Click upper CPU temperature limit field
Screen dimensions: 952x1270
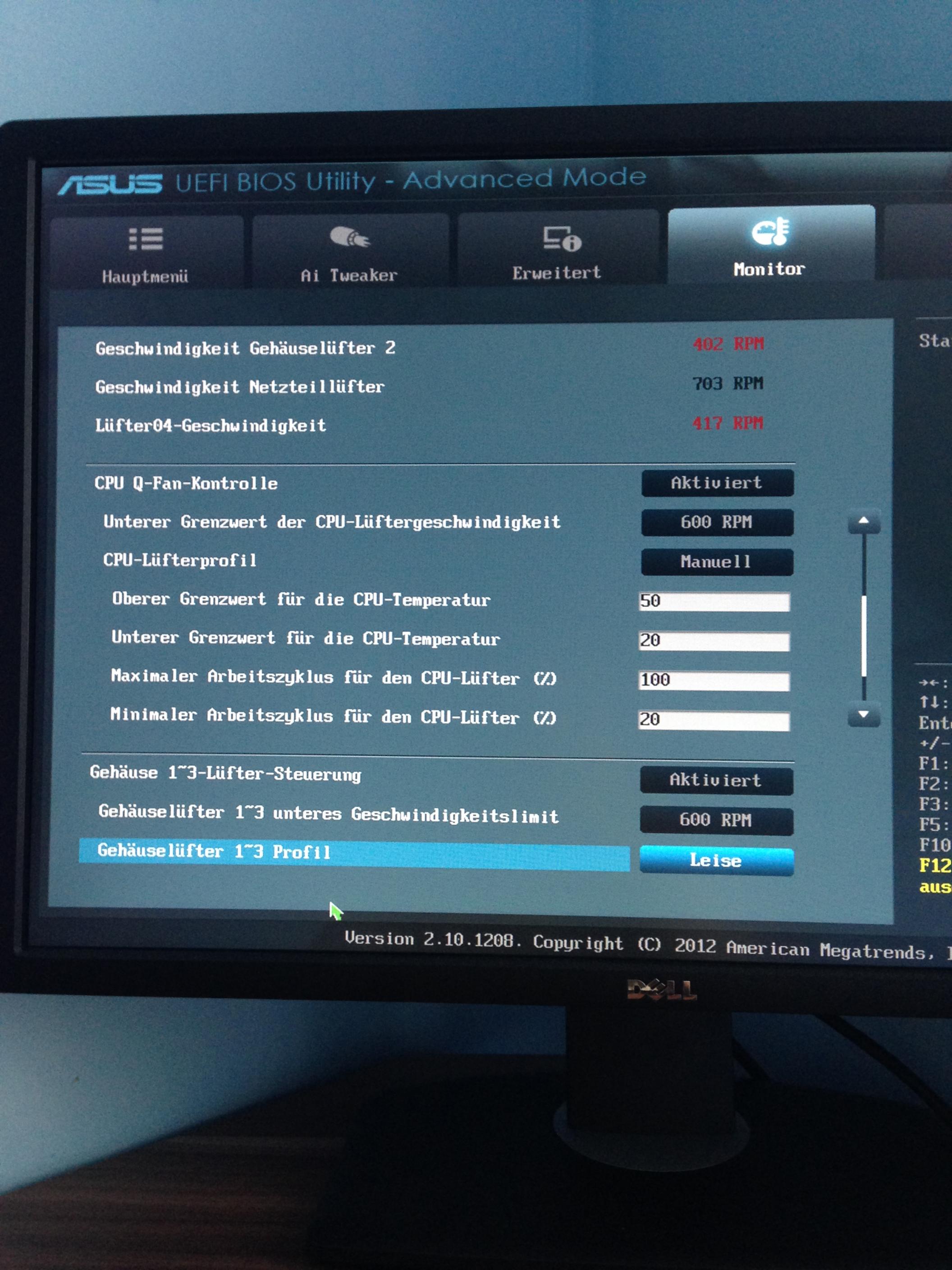(714, 602)
